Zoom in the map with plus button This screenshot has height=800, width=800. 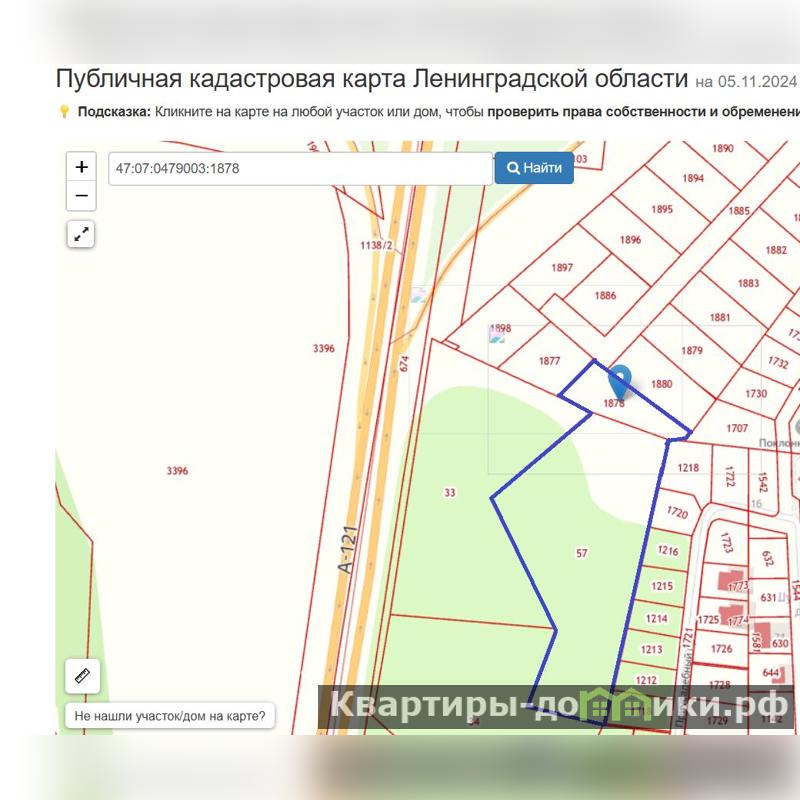pos(81,167)
